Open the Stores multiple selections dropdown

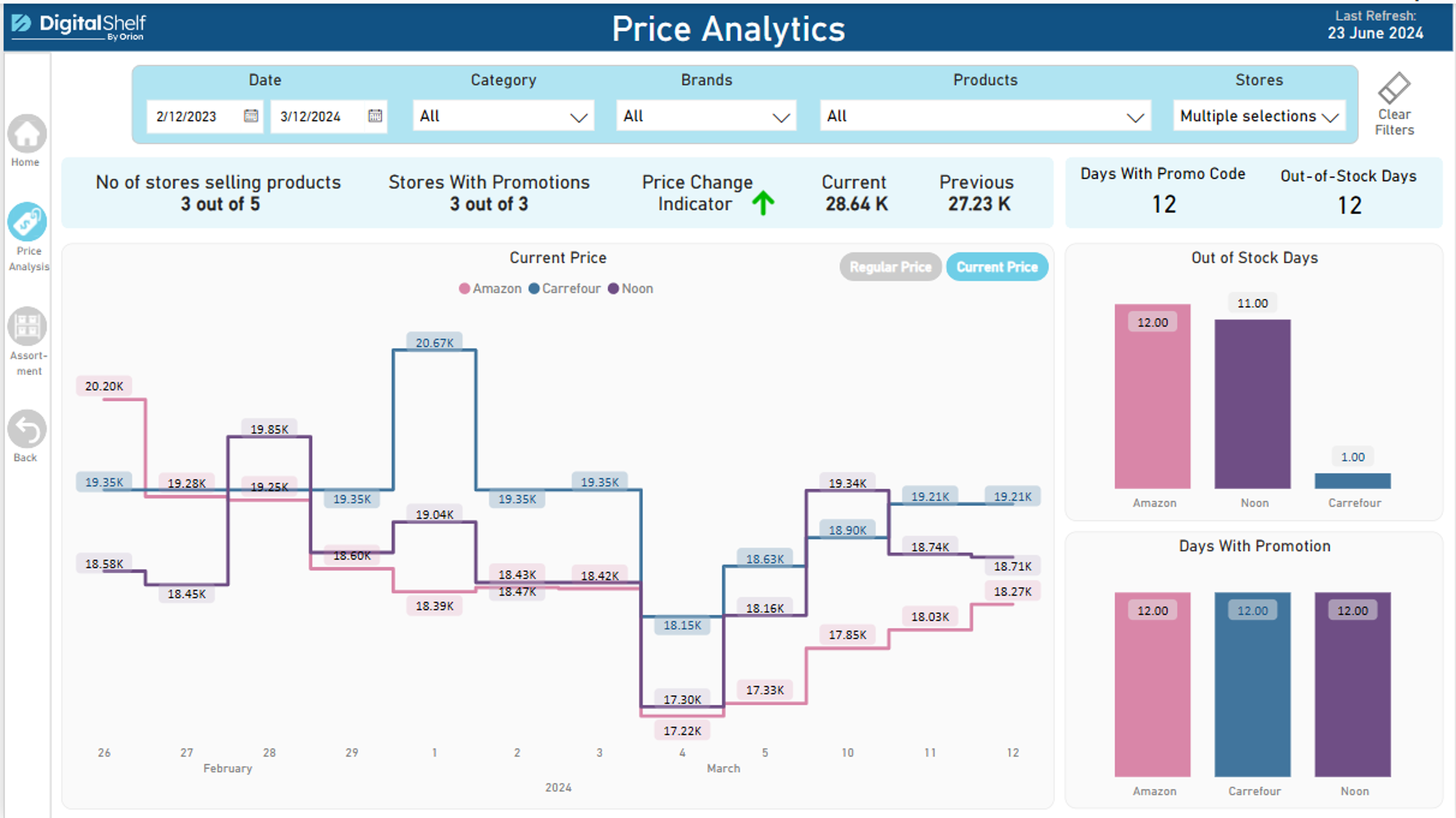[x=1259, y=116]
